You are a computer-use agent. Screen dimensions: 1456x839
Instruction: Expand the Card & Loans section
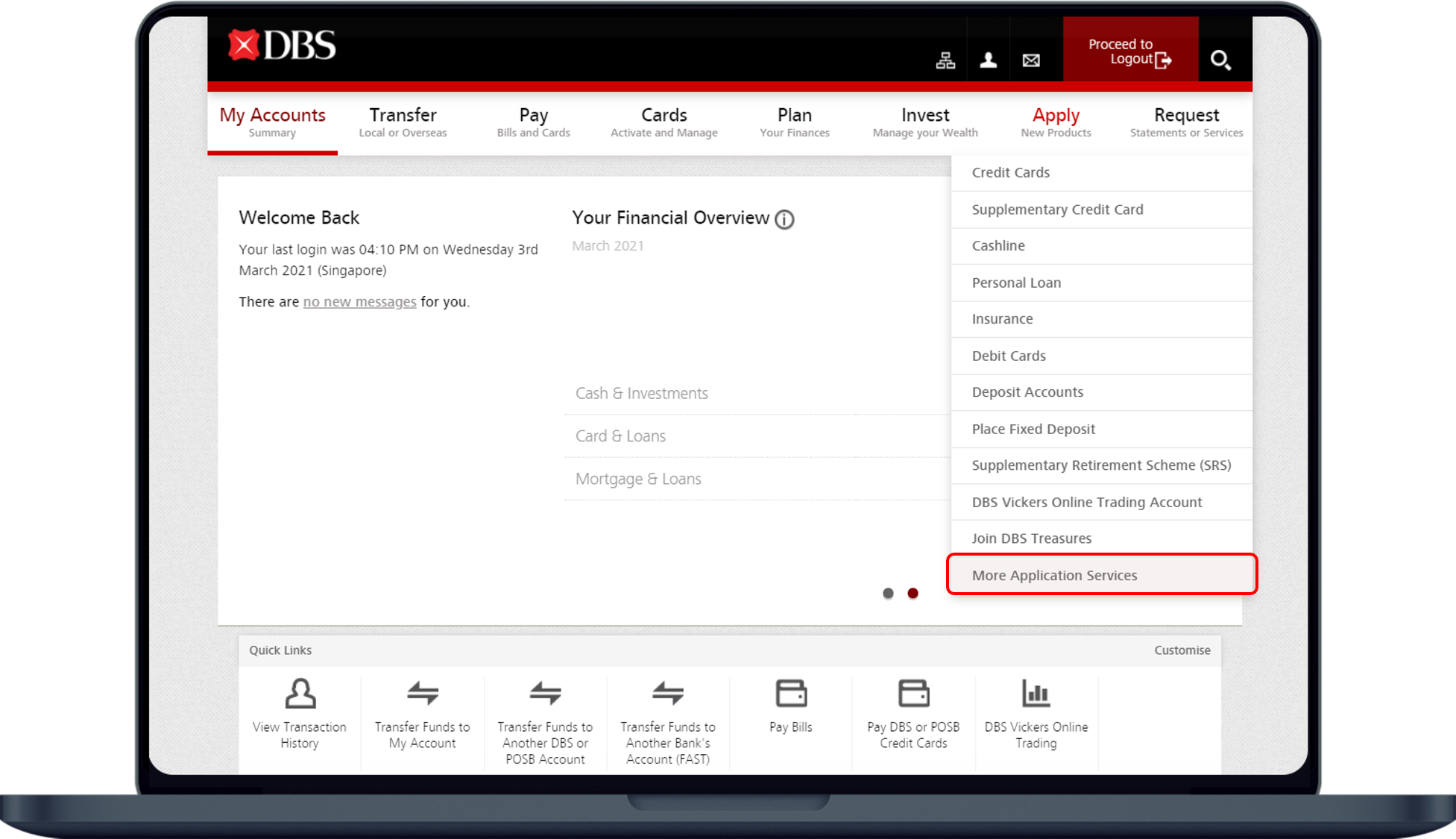coord(617,436)
